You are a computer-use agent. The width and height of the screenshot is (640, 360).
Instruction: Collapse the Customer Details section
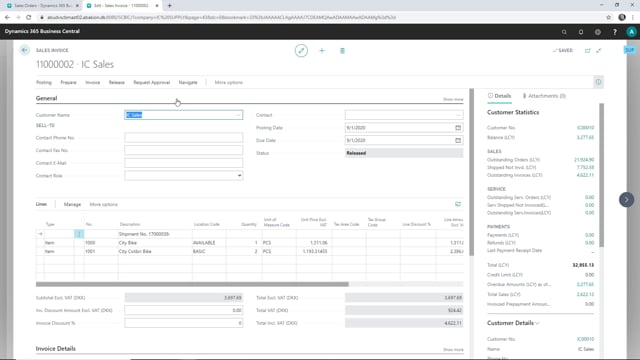(513, 323)
